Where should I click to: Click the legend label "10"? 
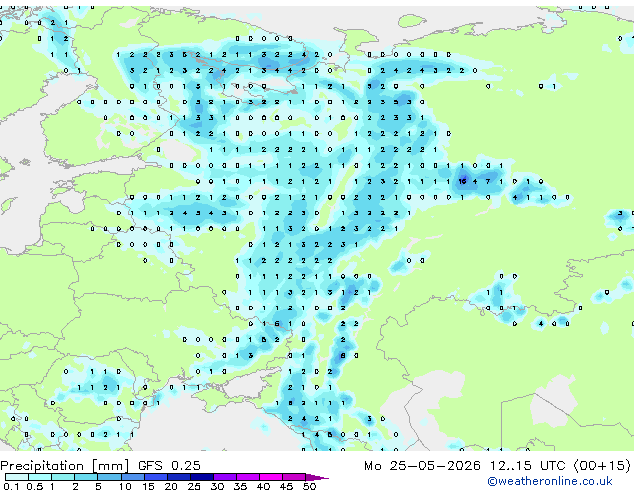pyautogui.click(x=125, y=486)
